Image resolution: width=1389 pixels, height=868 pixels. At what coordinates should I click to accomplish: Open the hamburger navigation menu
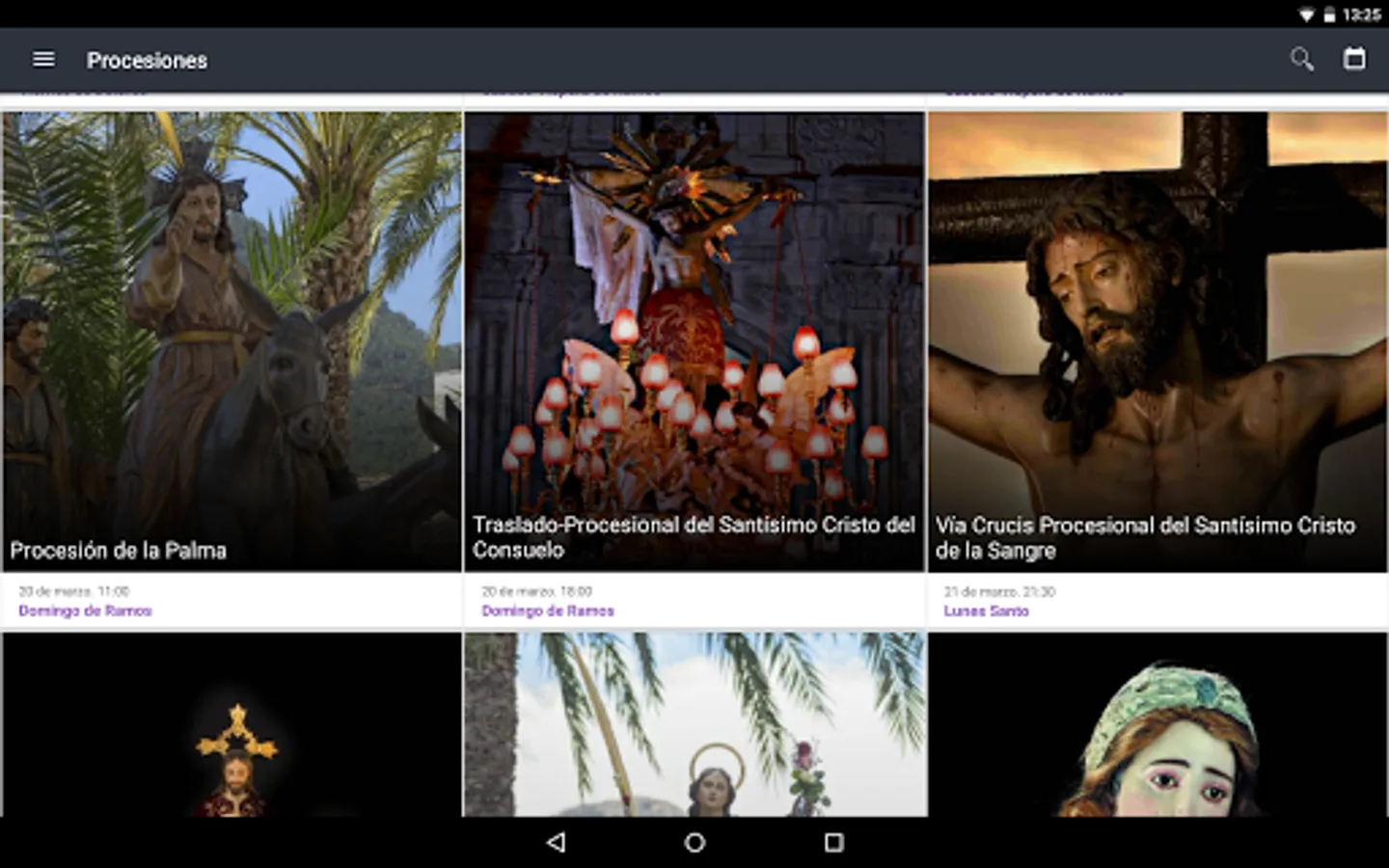43,60
